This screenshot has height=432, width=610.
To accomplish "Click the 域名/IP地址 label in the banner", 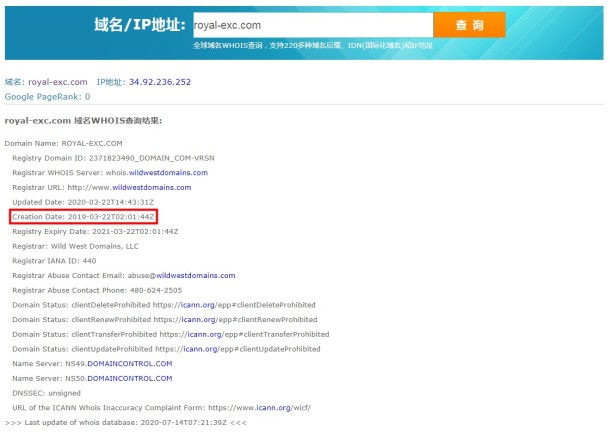I will coord(140,25).
